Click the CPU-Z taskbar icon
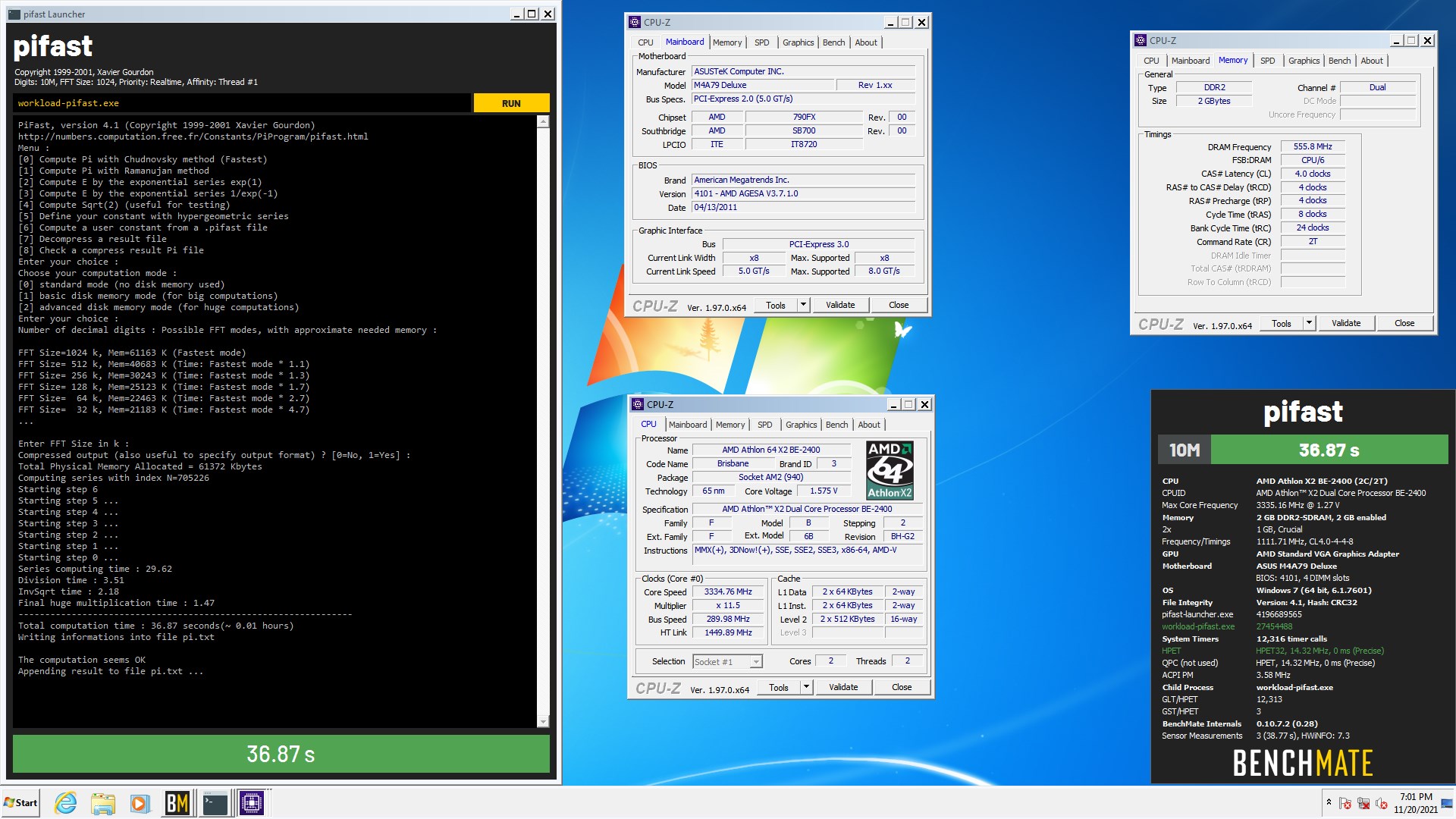This screenshot has width=1456, height=819. (x=252, y=802)
